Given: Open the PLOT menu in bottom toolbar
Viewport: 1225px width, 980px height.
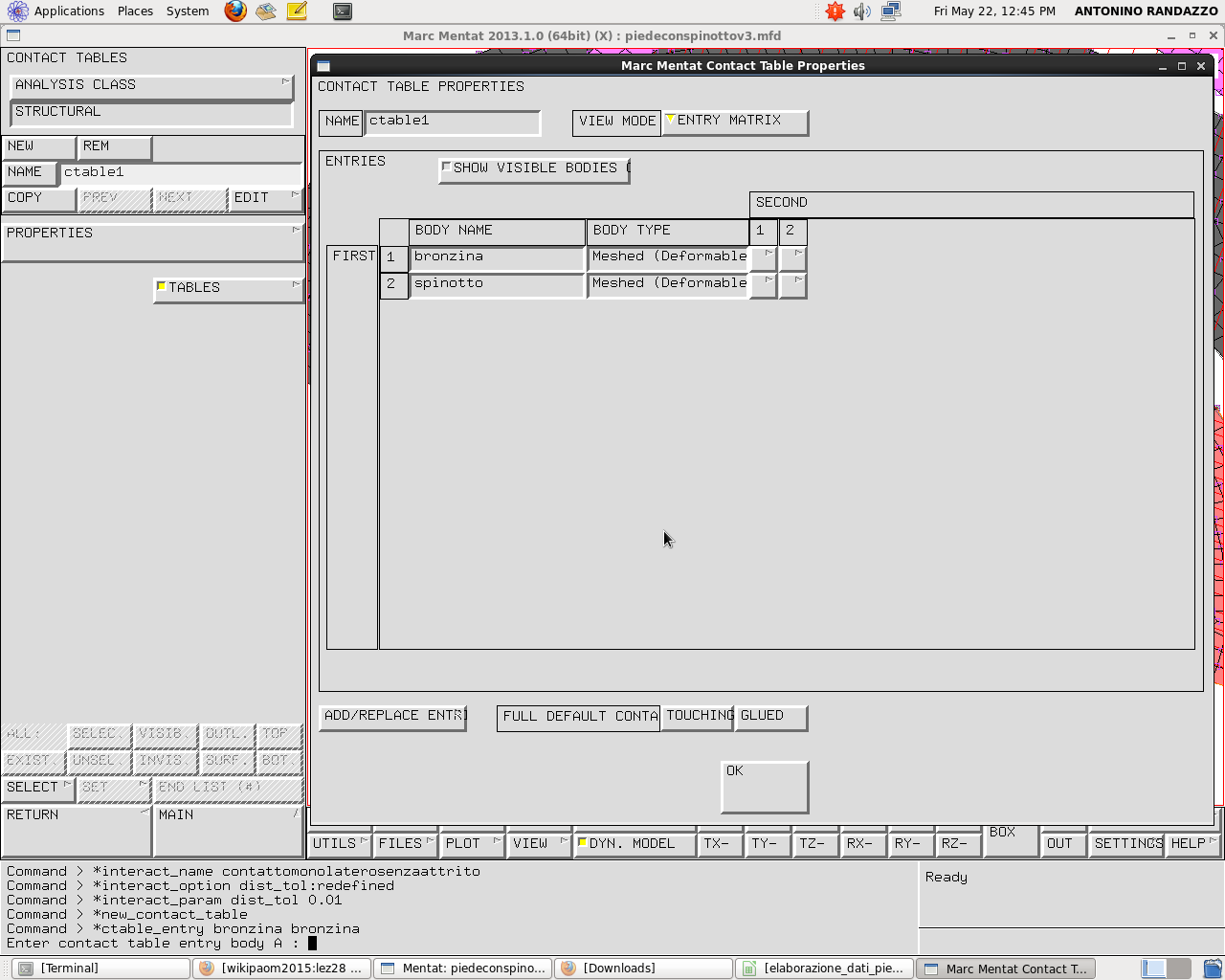Looking at the screenshot, I should (473, 844).
